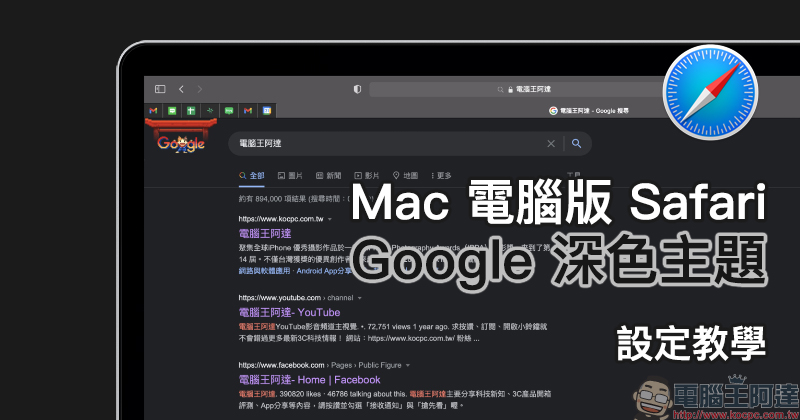The image size is (800, 420).
Task: Open the green pinwheel pinned tab
Action: coord(210,110)
